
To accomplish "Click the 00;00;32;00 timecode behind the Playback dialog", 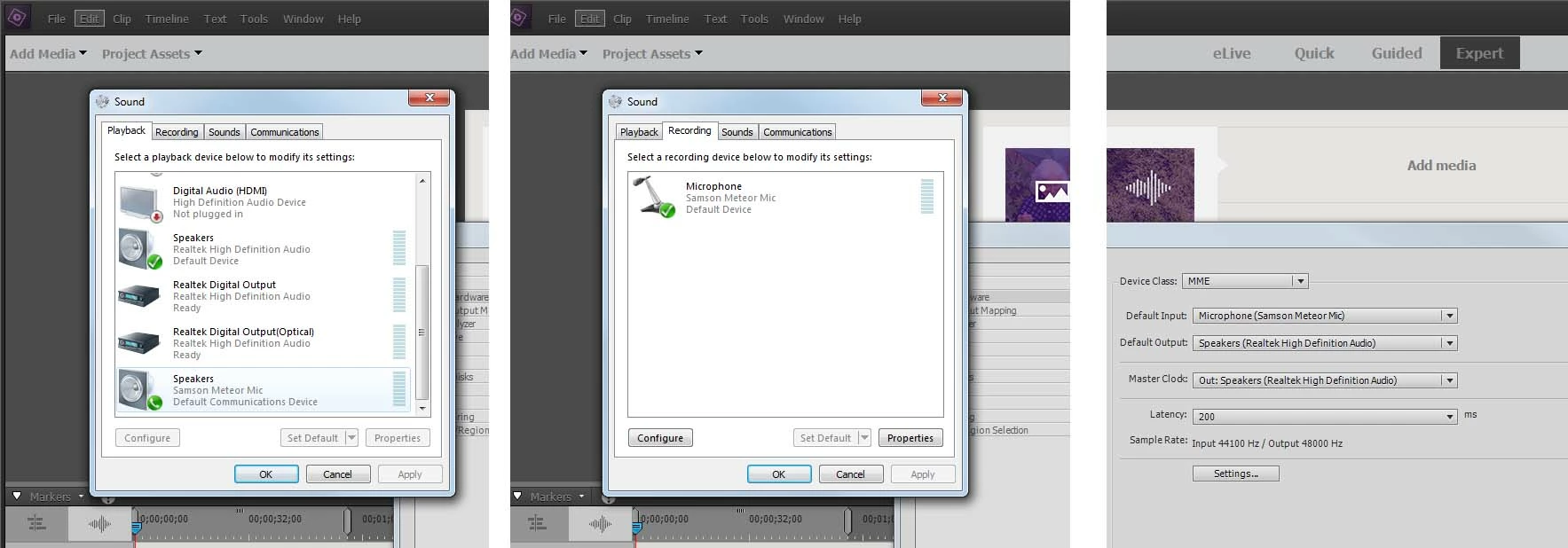I will click(x=275, y=519).
